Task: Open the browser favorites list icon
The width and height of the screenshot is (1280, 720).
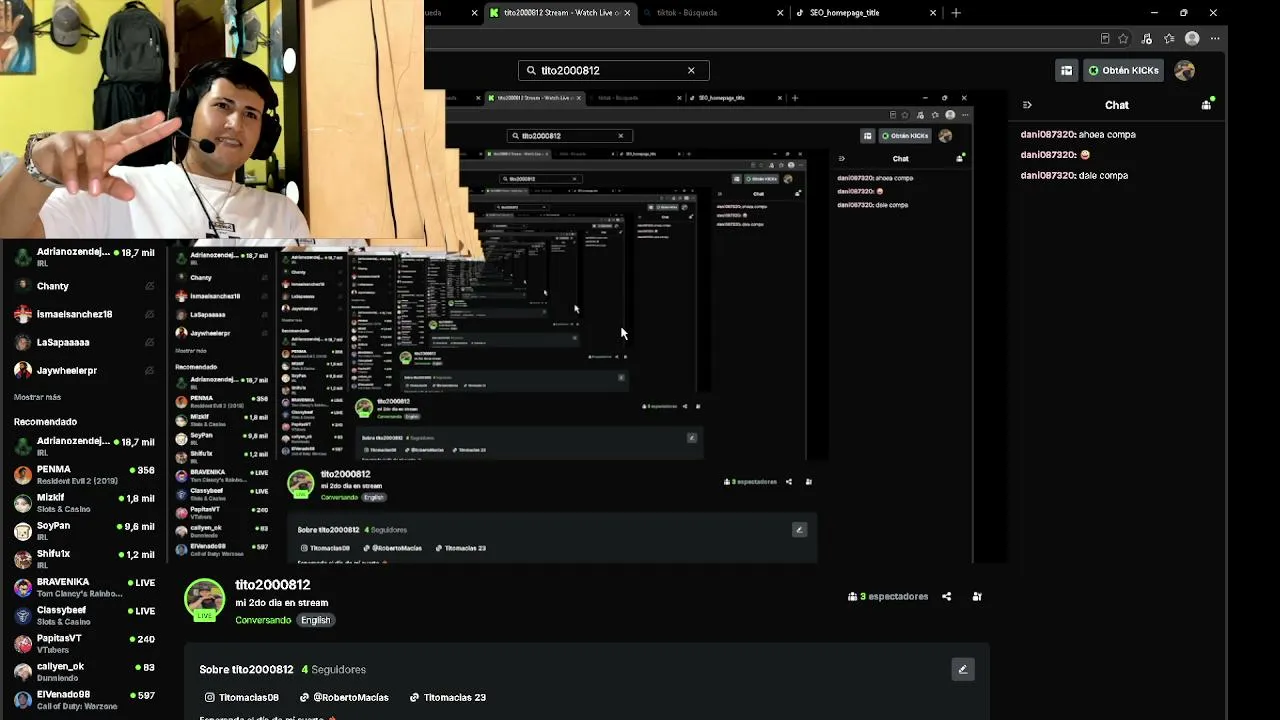Action: coord(1169,39)
